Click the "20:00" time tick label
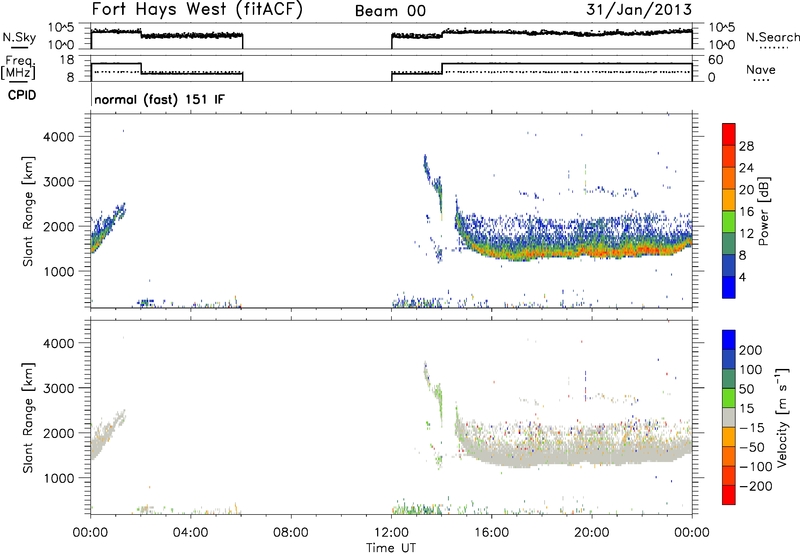 click(592, 533)
